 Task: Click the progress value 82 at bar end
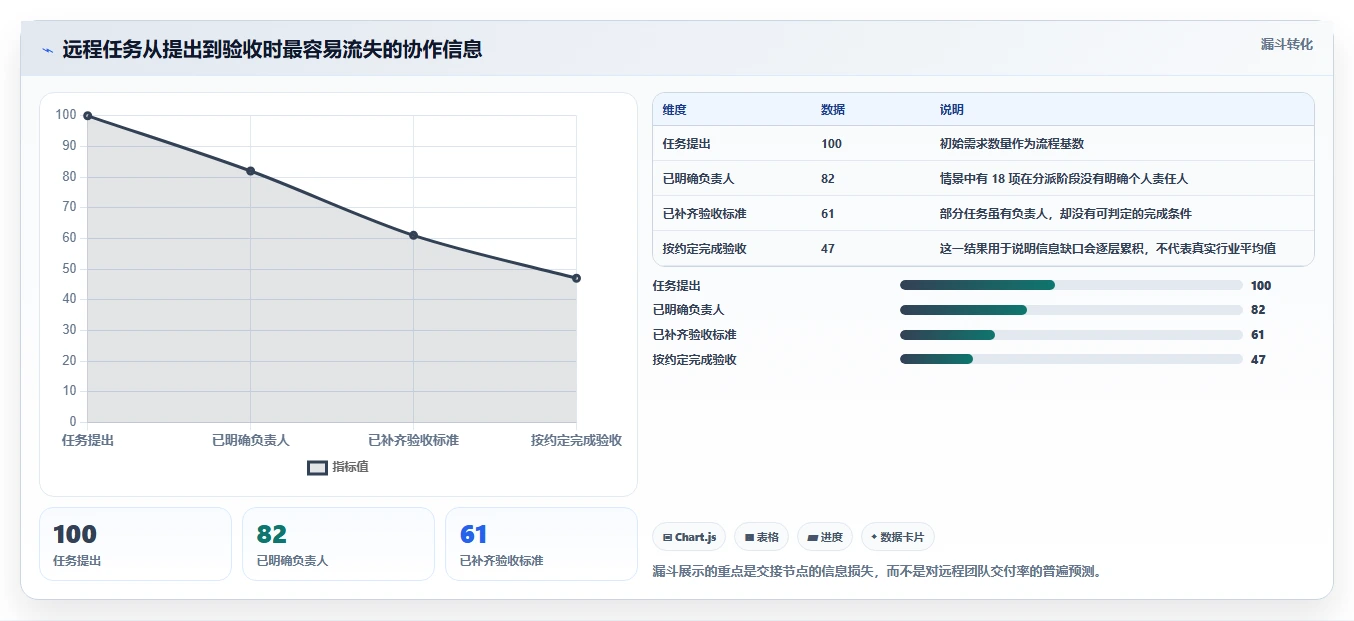(1258, 310)
